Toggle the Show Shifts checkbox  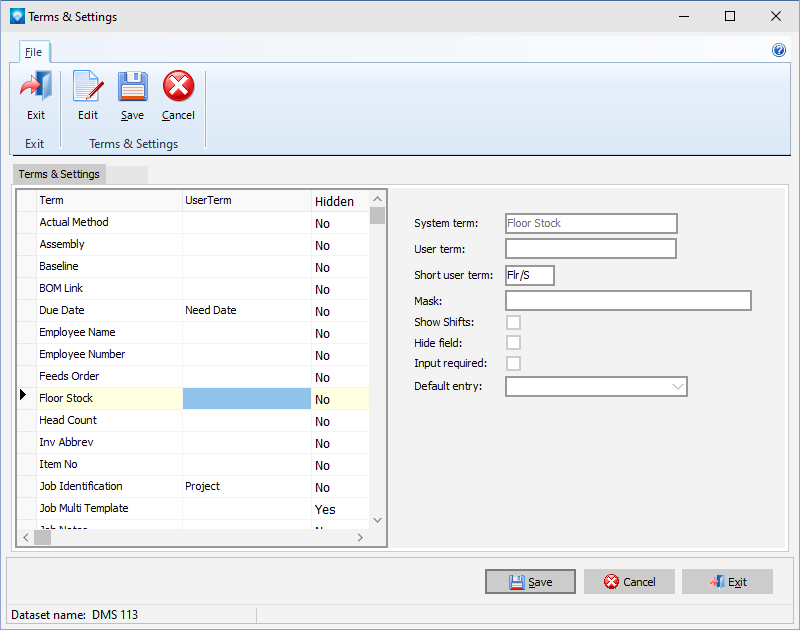tap(513, 322)
